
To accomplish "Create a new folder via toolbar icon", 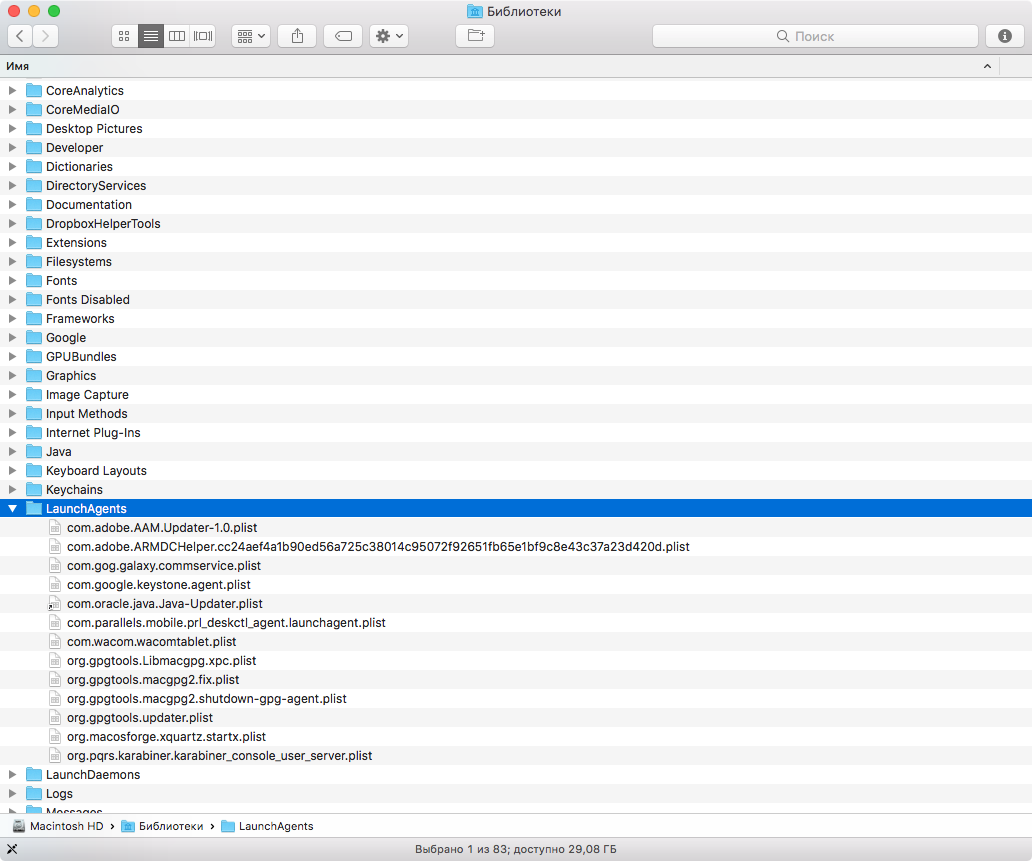I will [x=475, y=36].
